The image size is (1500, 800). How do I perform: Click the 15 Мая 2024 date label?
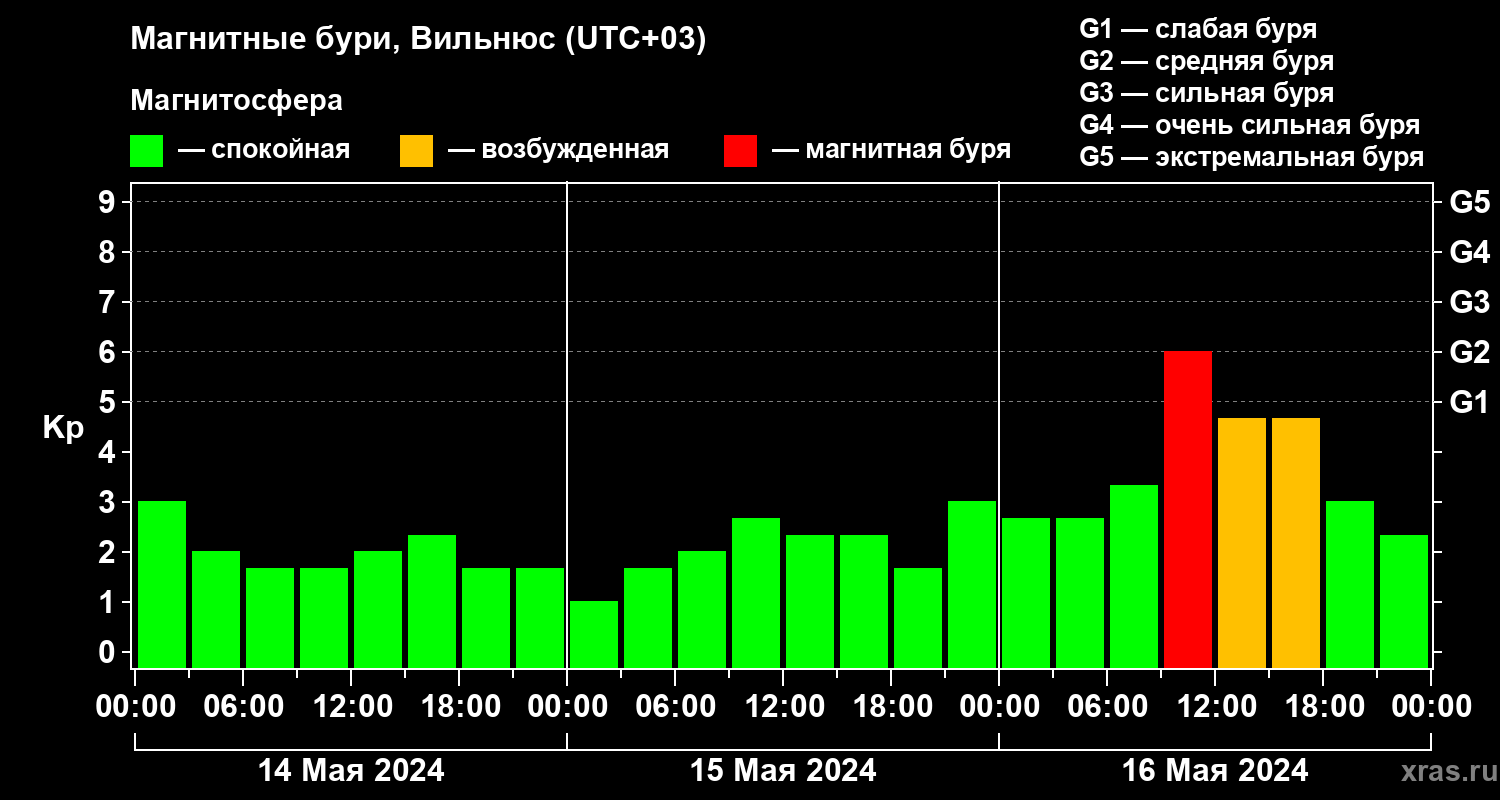coord(783,770)
